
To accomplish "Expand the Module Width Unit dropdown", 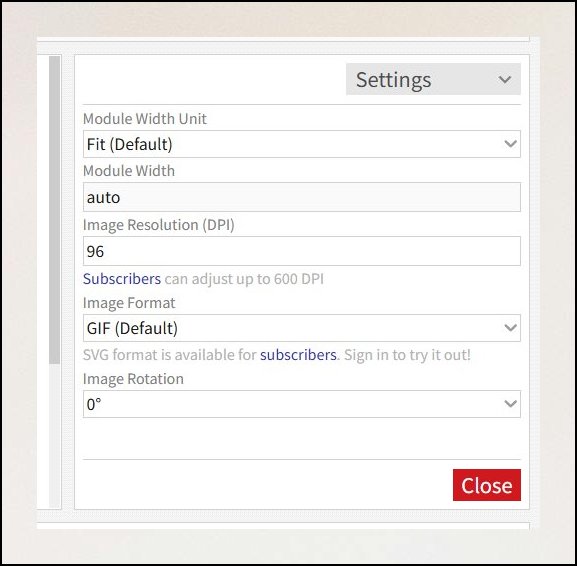I will [x=302, y=144].
